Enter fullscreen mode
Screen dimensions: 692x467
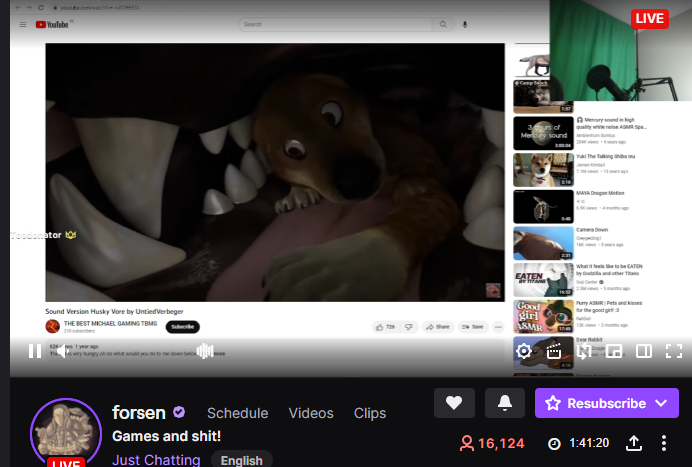[675, 351]
